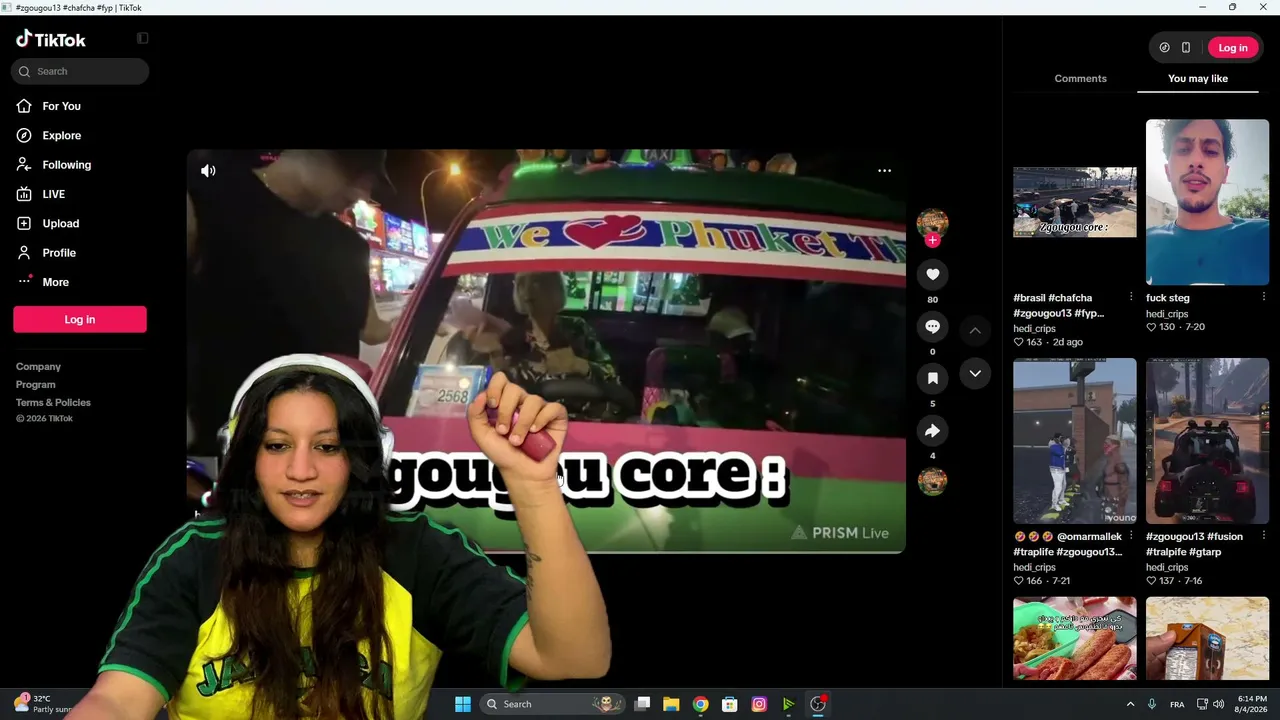Focus the TikTok Search field

pyautogui.click(x=80, y=71)
